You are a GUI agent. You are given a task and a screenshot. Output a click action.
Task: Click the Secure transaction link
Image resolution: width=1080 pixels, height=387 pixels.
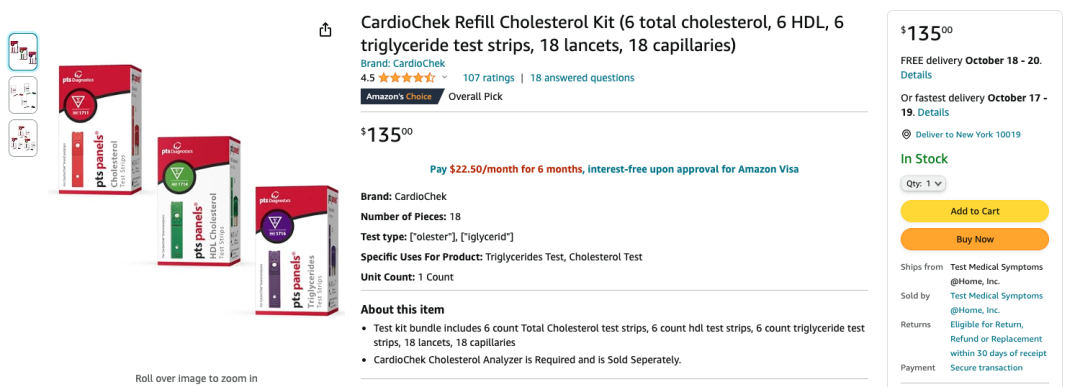(x=986, y=368)
